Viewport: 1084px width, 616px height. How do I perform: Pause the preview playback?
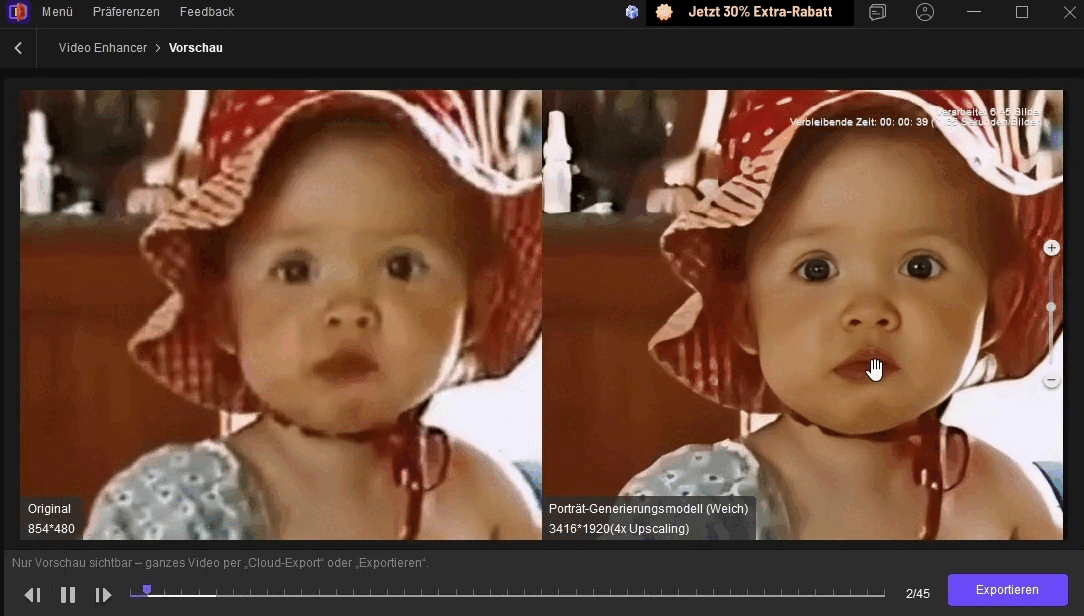[x=68, y=595]
